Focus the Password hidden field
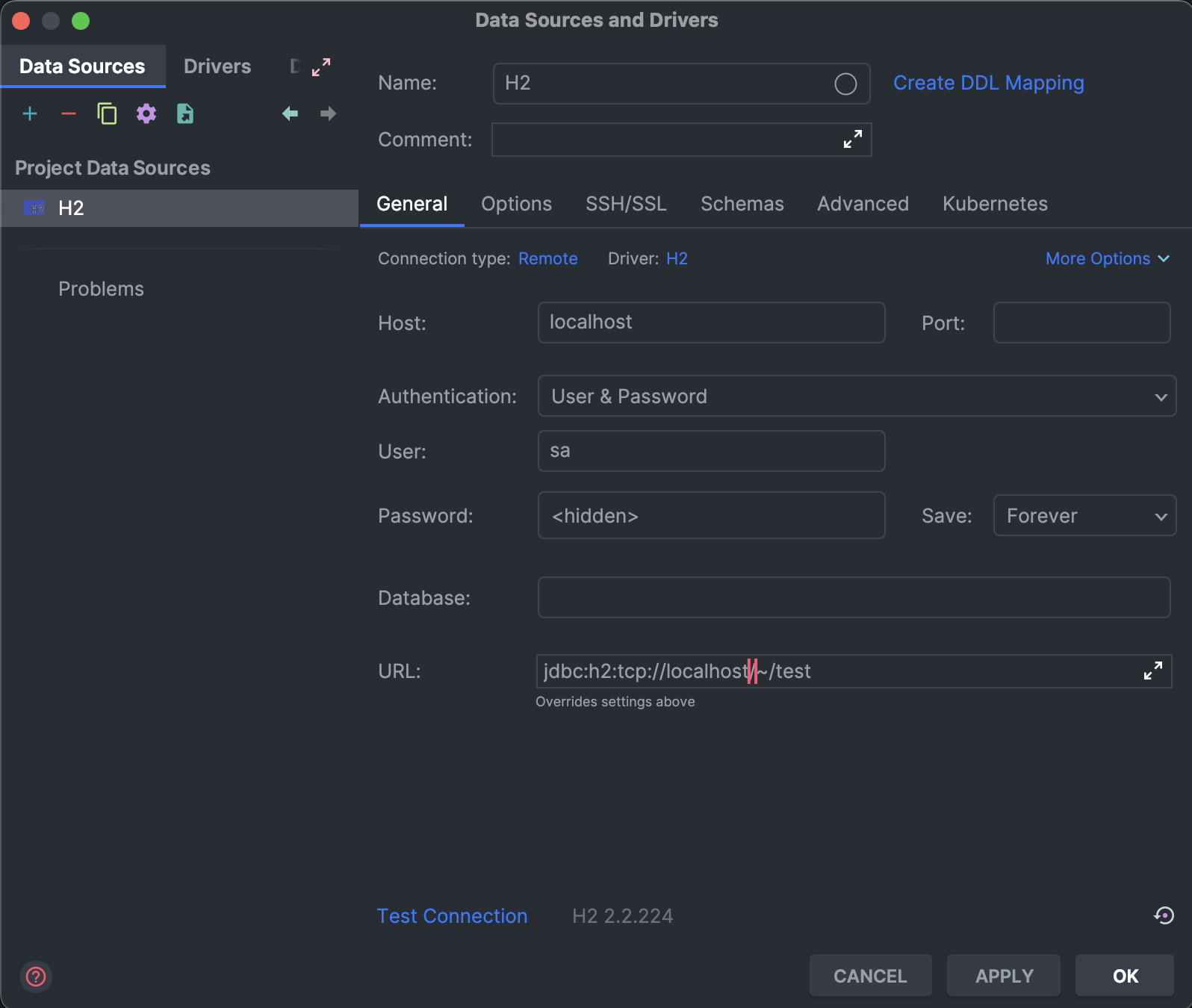 point(711,515)
